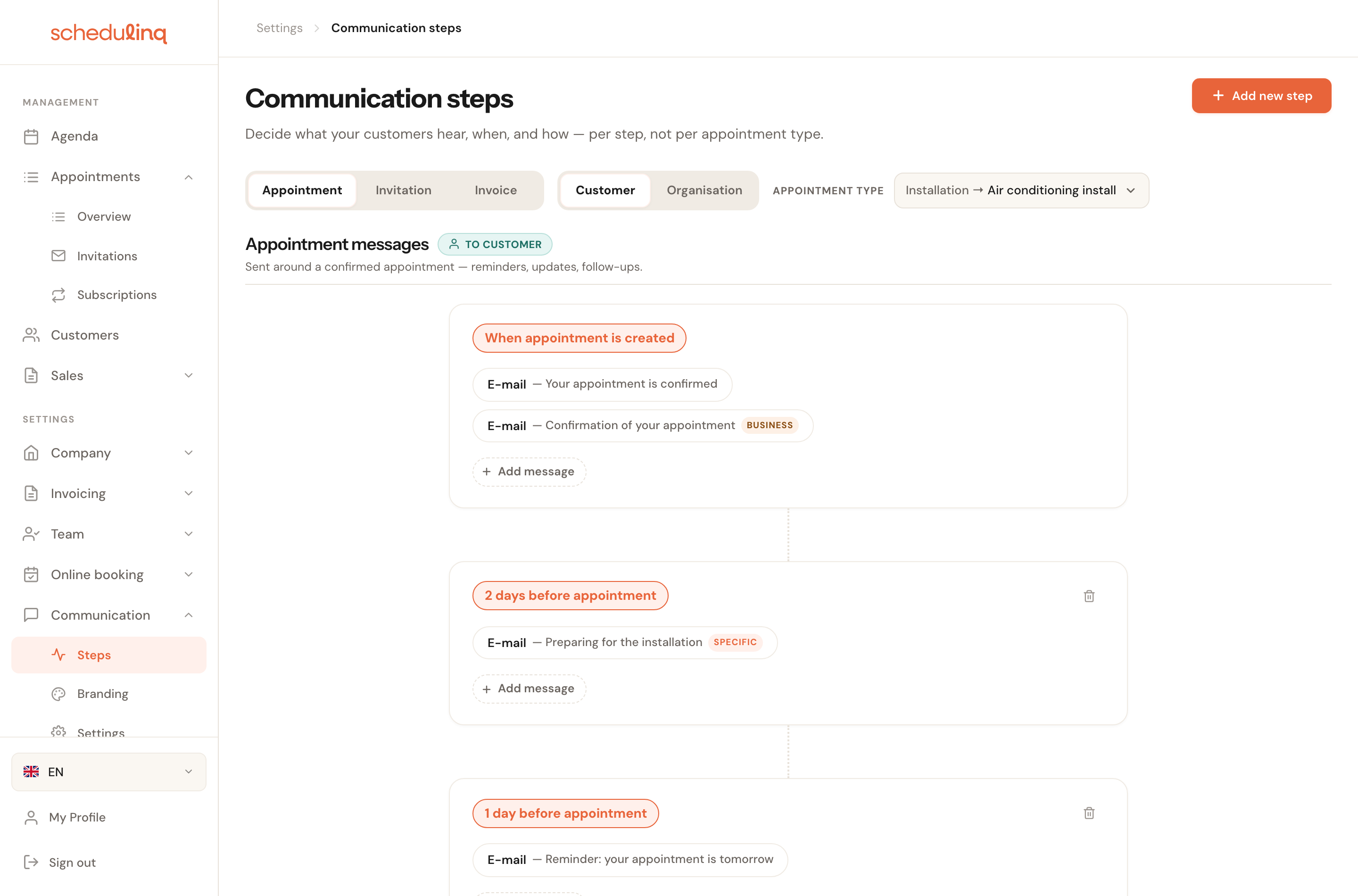Image resolution: width=1358 pixels, height=896 pixels.
Task: Click the SPECIFIC tag label
Action: (735, 642)
